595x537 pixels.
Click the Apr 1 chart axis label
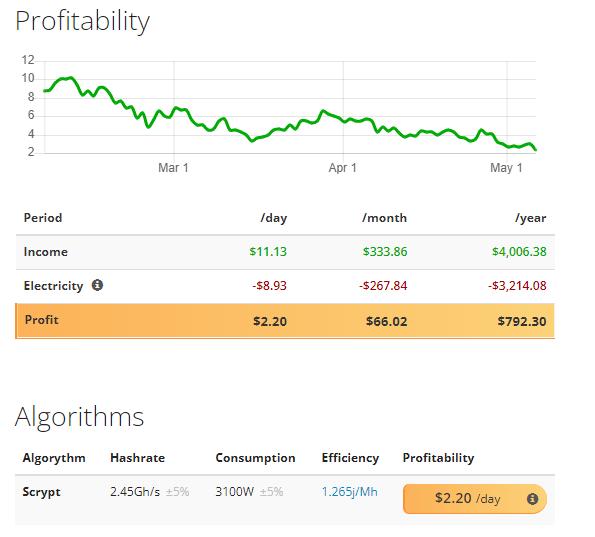click(x=343, y=167)
